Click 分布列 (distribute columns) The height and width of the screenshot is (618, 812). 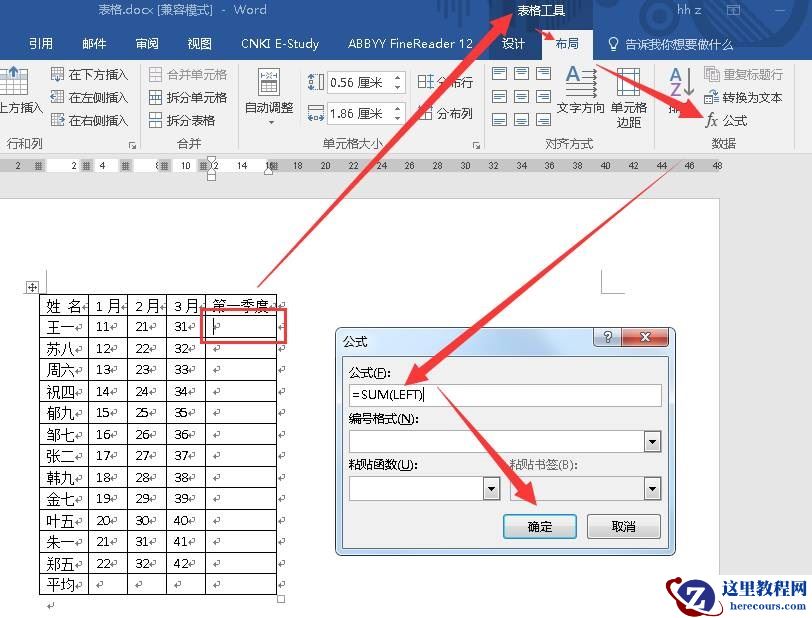pos(445,113)
